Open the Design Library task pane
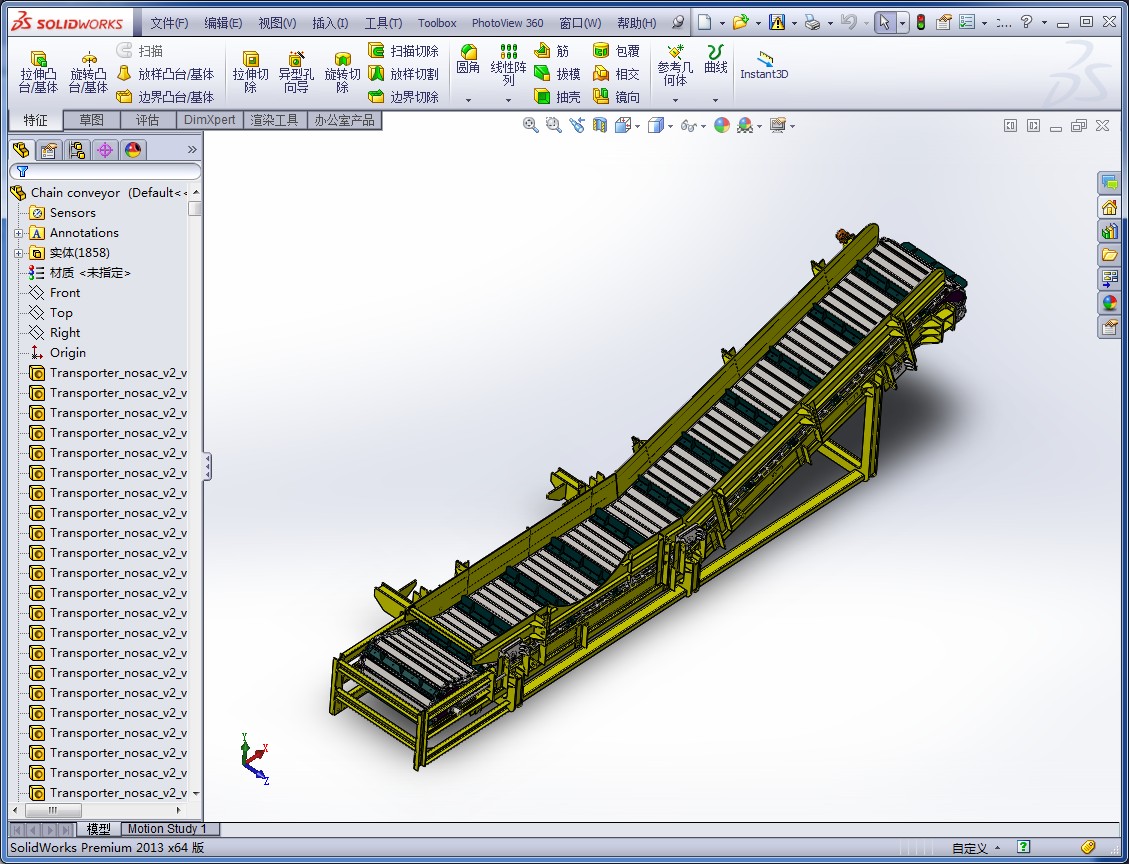Viewport: 1129px width, 864px height. (1110, 231)
